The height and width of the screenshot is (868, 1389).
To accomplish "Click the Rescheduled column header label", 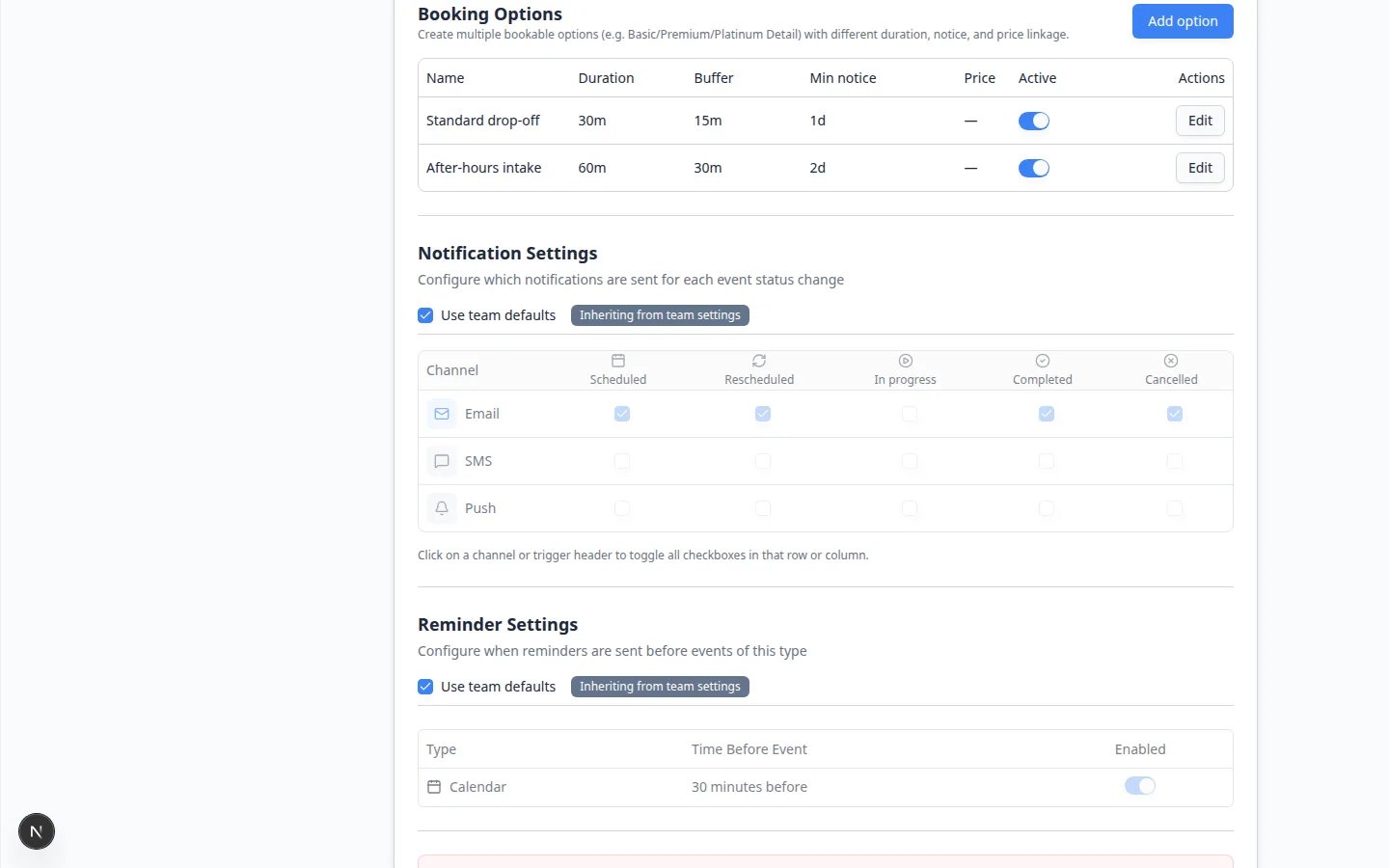I will coord(759,380).
